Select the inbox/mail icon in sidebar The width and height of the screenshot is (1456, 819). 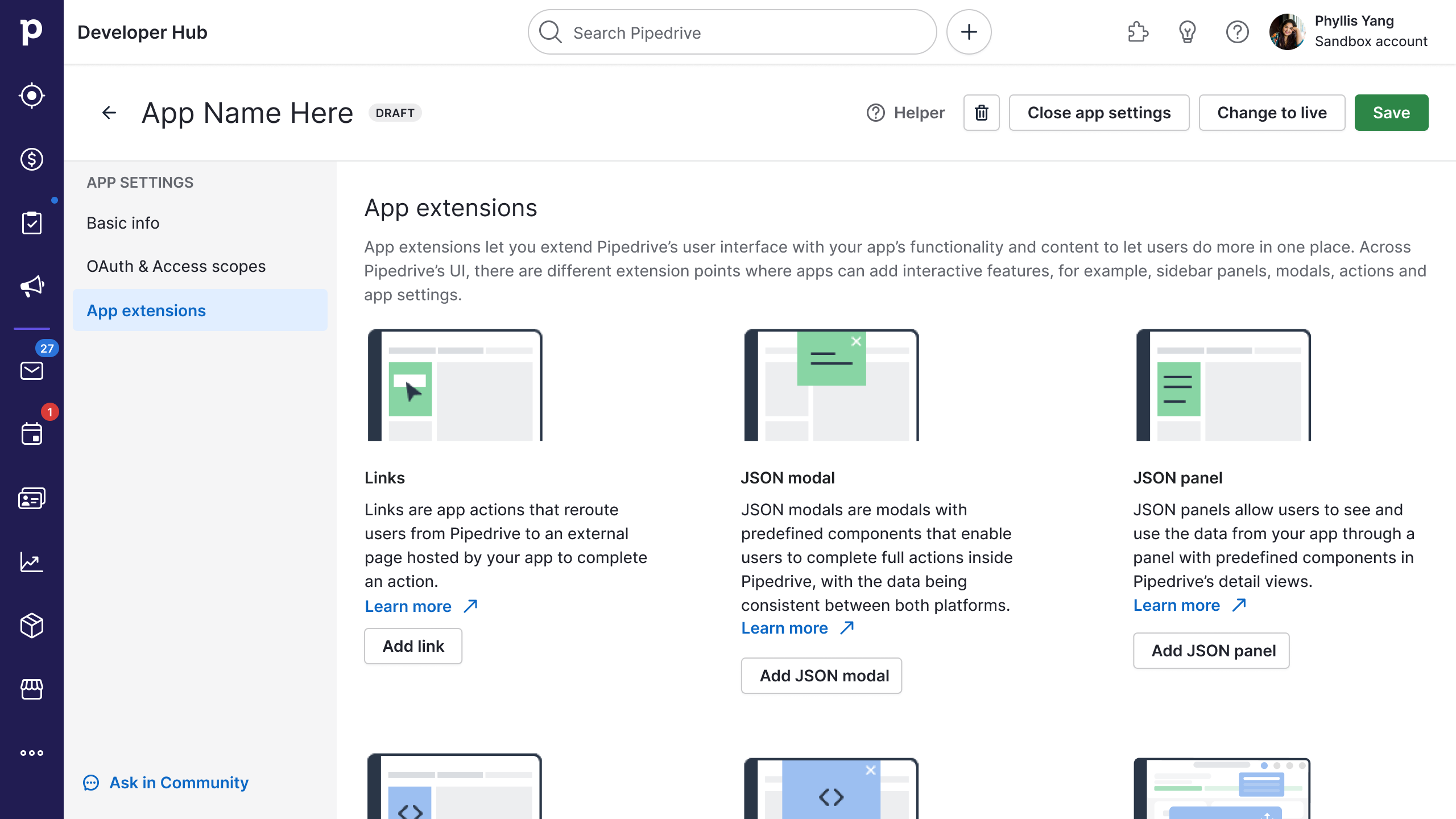pos(32,371)
